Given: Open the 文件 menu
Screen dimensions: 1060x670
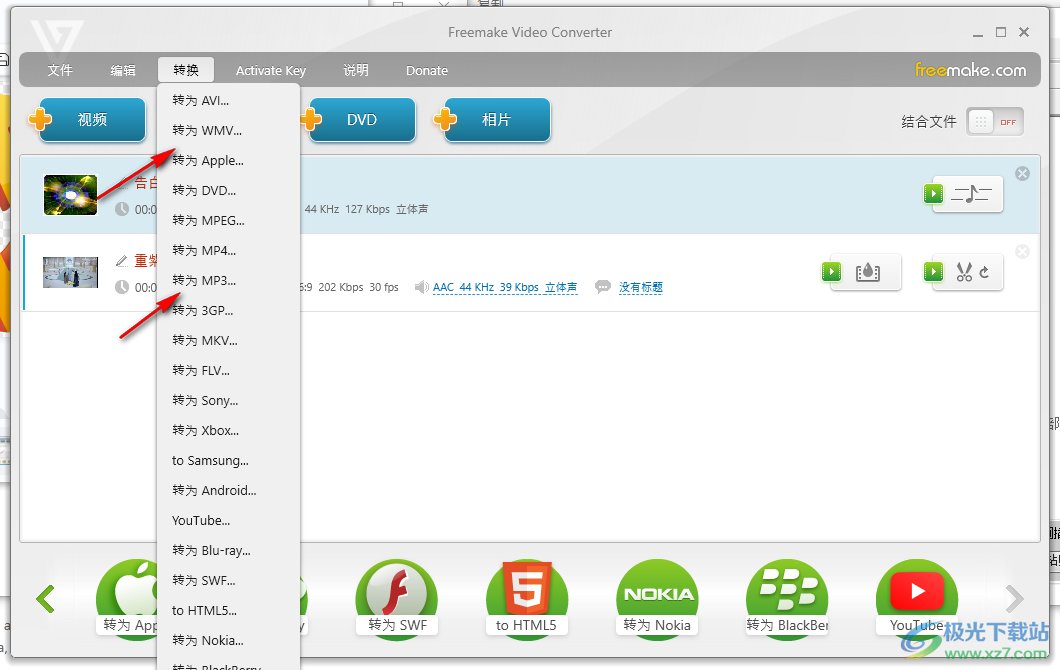Looking at the screenshot, I should 59,70.
